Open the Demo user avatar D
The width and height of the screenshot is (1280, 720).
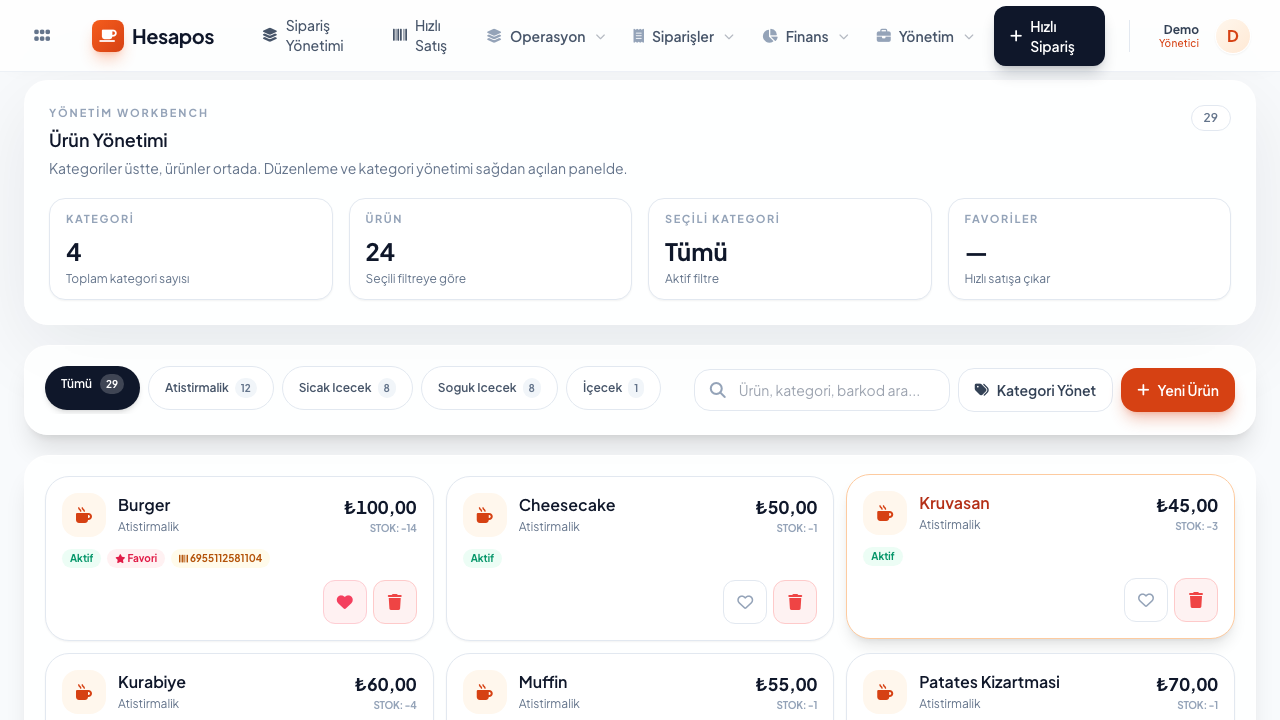(1233, 36)
